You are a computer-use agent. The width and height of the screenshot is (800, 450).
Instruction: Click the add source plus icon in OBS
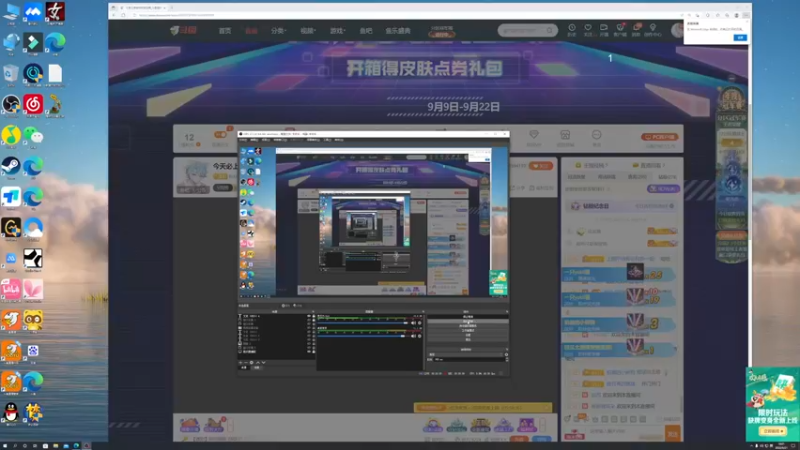(241, 362)
